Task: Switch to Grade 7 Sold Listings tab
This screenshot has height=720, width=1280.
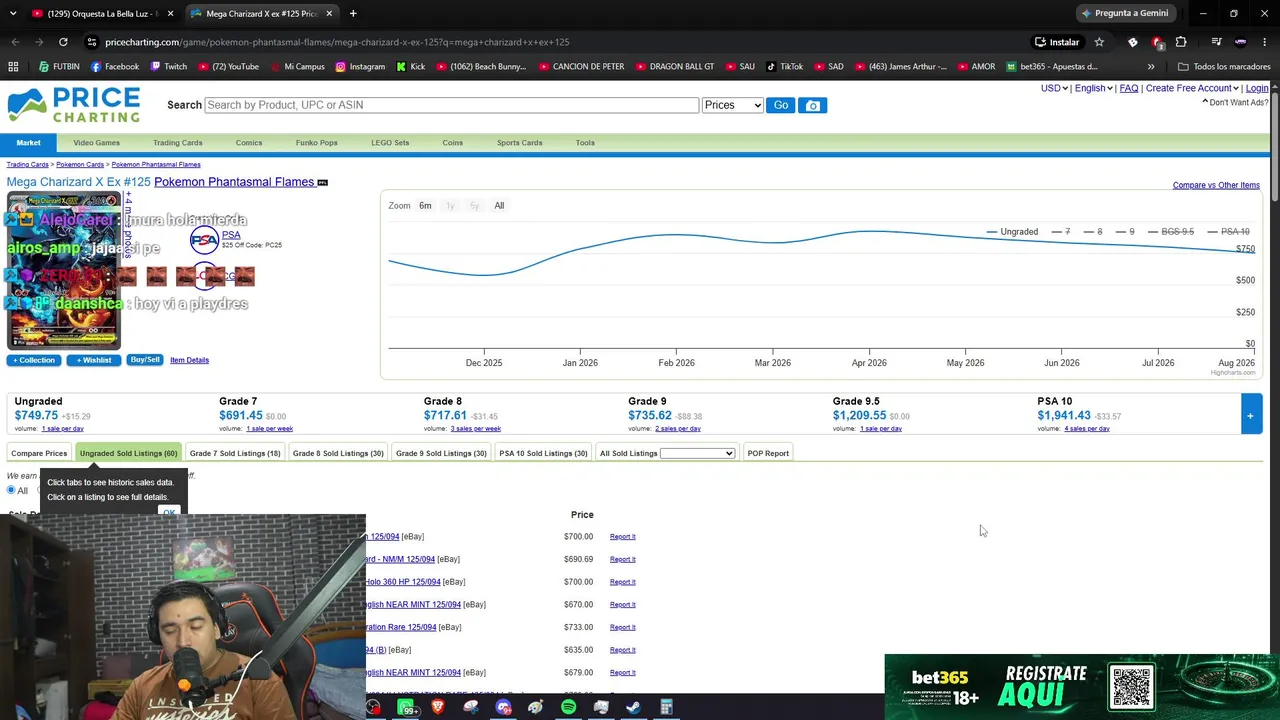Action: [235, 453]
